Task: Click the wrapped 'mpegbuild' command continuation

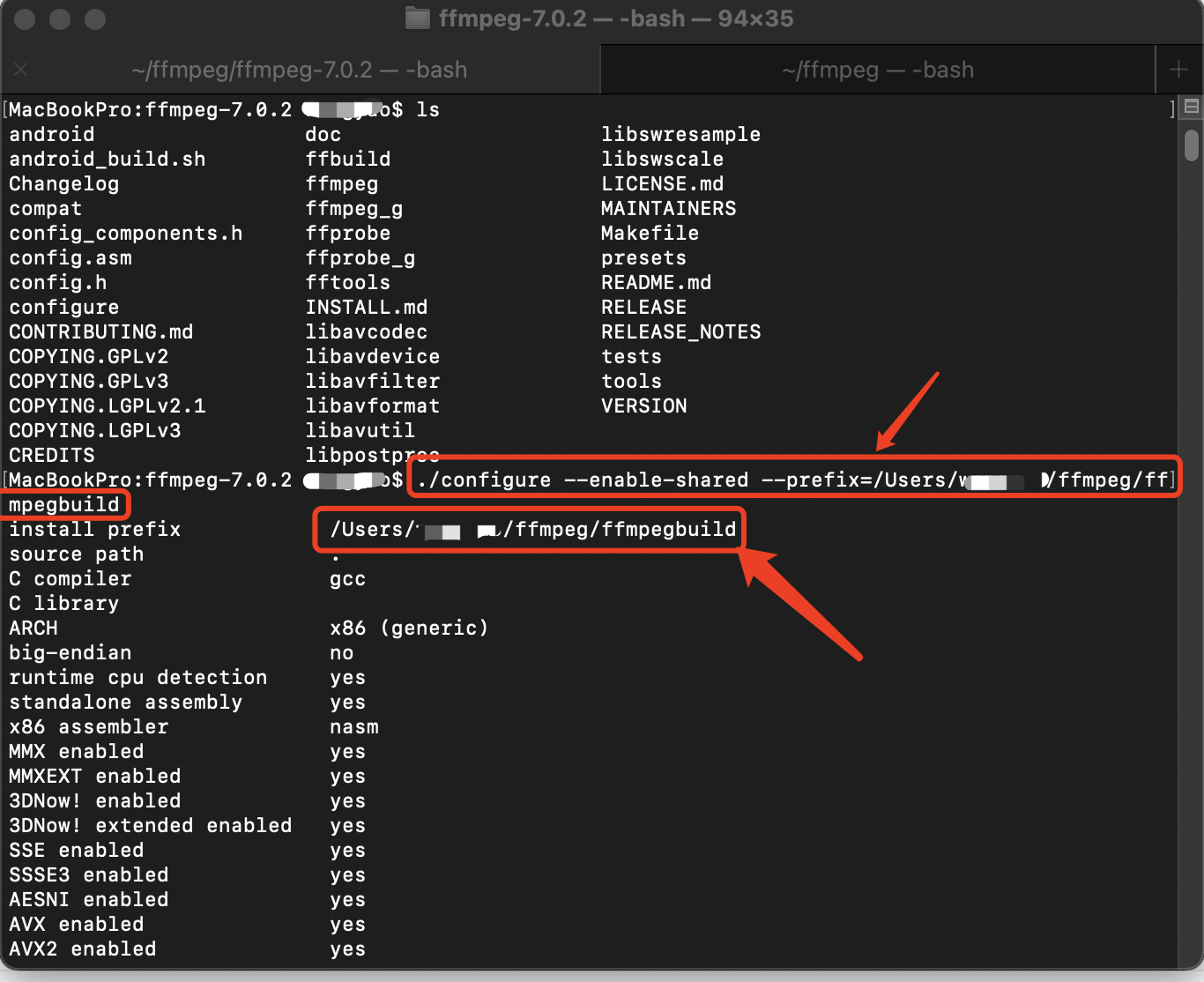Action: (x=64, y=505)
